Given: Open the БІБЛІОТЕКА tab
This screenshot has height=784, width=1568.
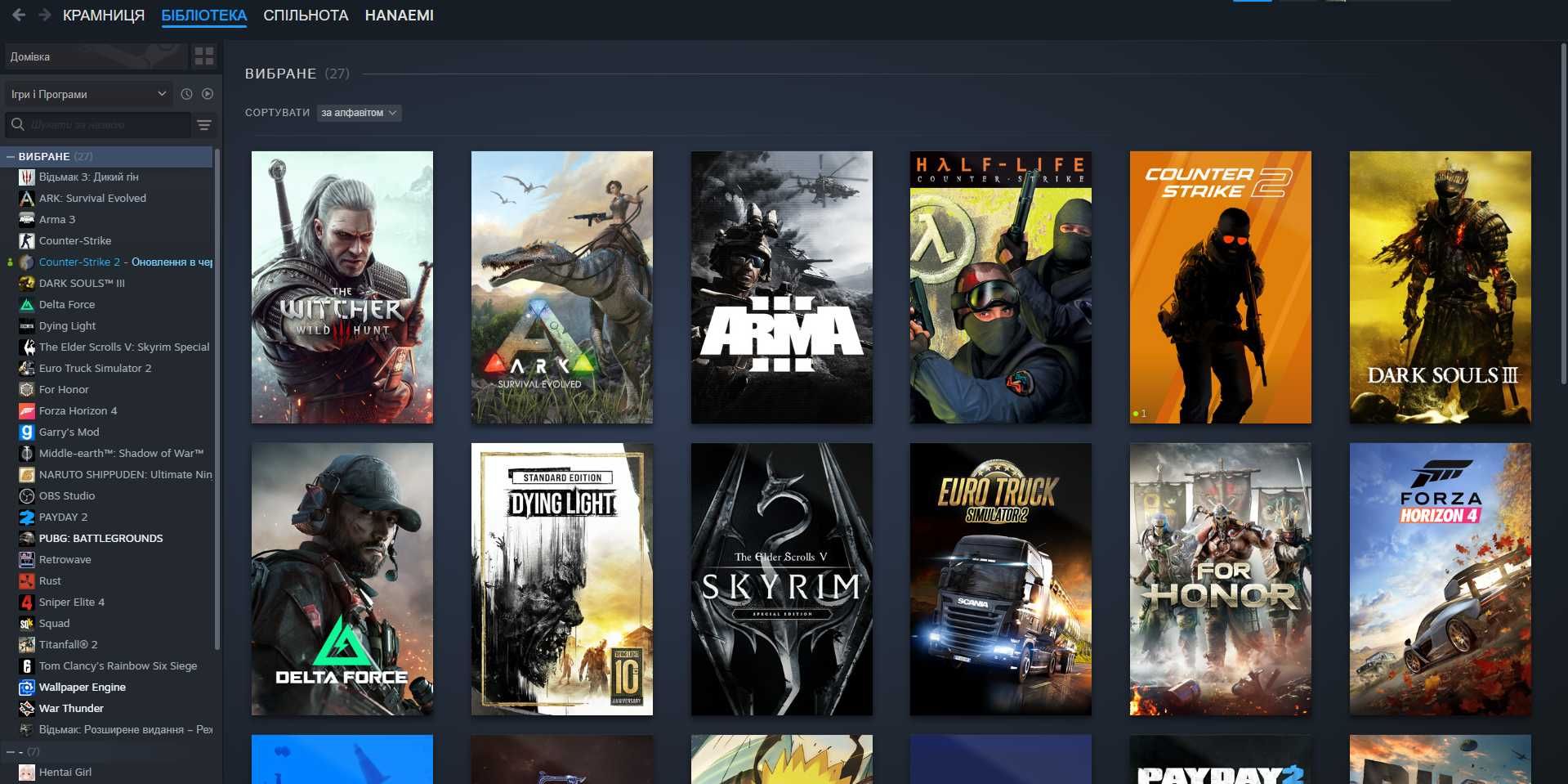Looking at the screenshot, I should tap(204, 16).
